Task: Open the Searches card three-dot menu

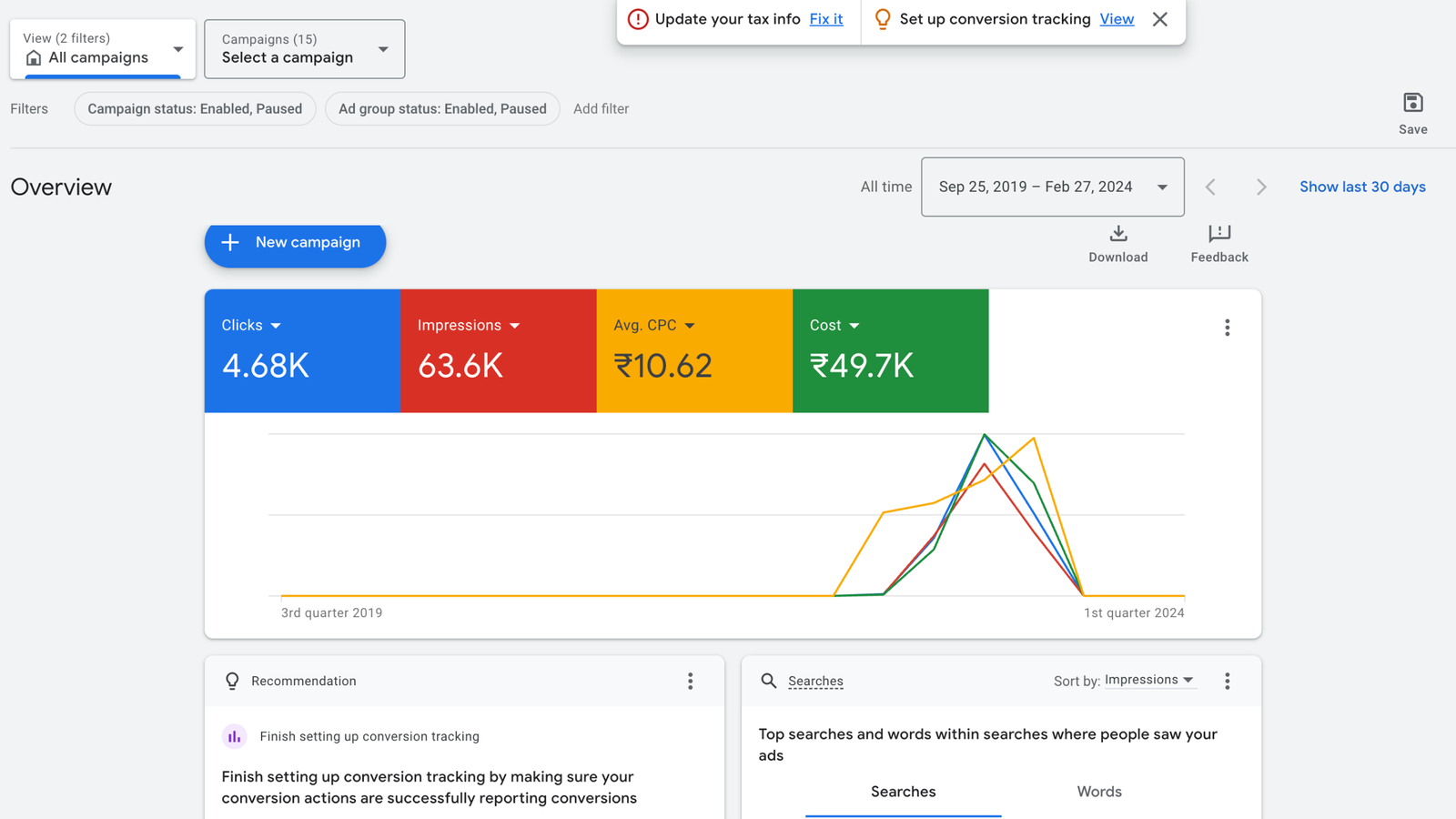Action: (x=1227, y=681)
